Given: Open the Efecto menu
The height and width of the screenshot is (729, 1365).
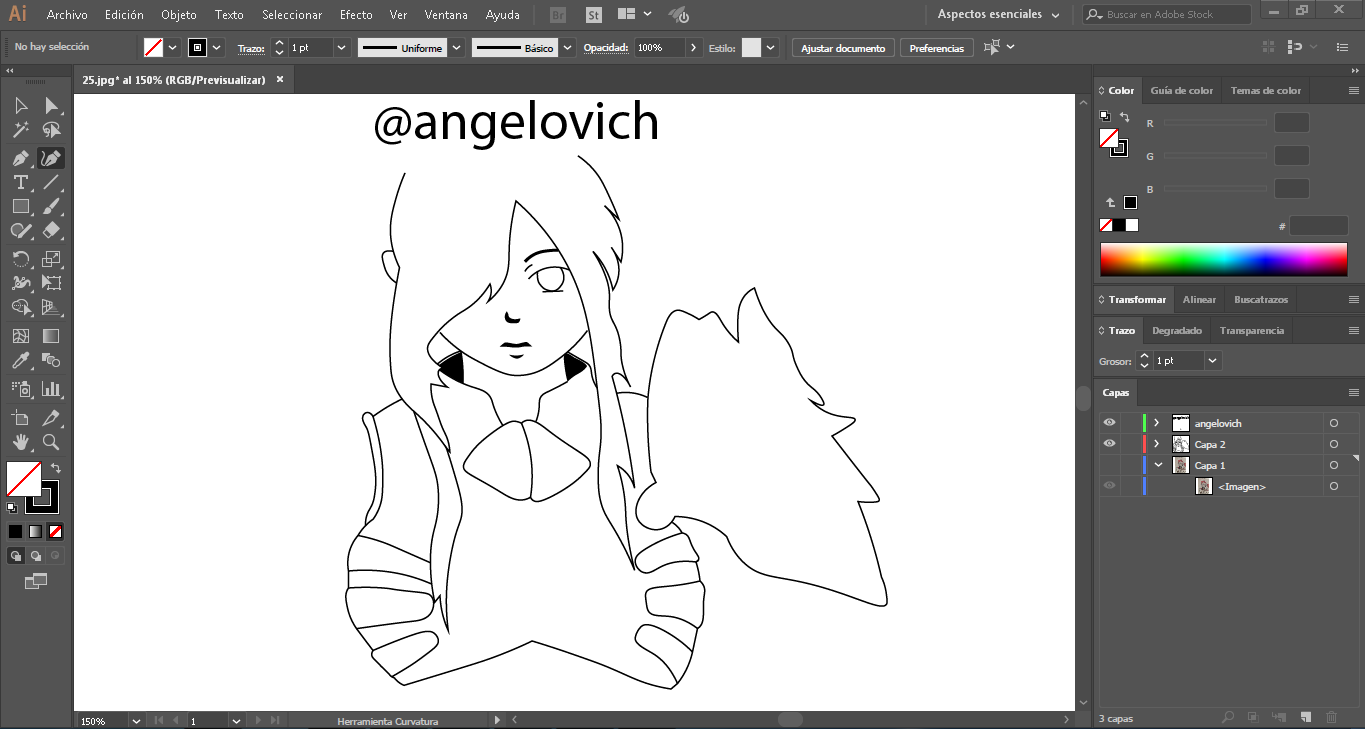Looking at the screenshot, I should tap(356, 15).
